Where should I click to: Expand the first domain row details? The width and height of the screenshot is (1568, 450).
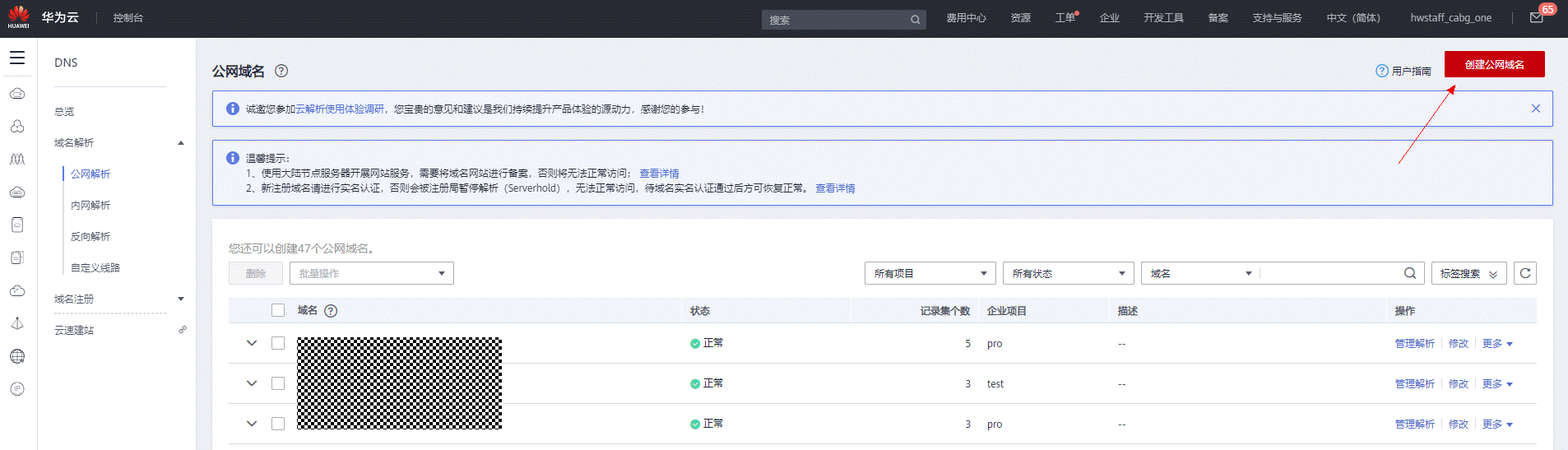[x=252, y=343]
